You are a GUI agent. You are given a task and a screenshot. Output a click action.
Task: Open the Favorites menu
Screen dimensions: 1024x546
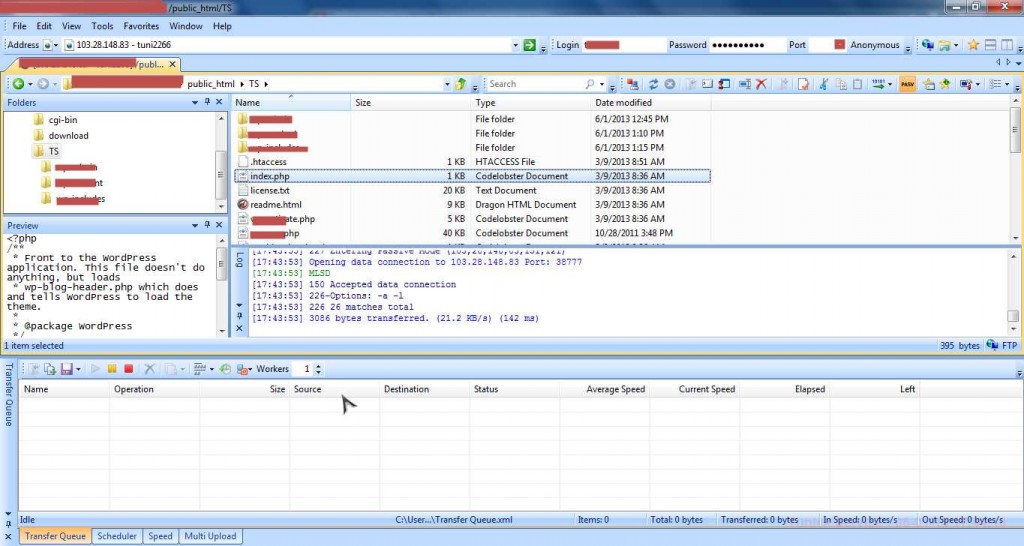(141, 26)
